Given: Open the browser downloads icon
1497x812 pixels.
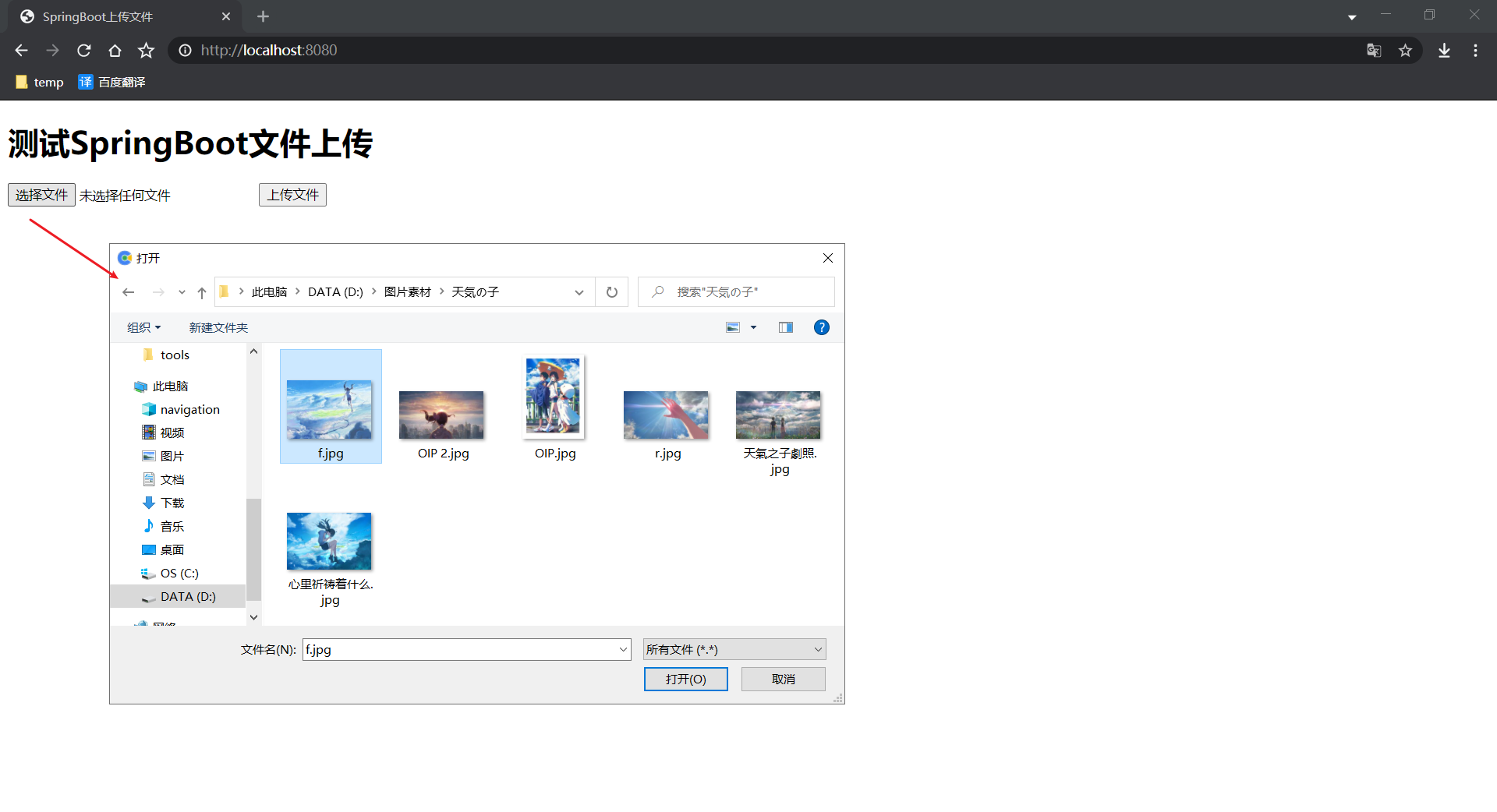Looking at the screenshot, I should click(1444, 51).
